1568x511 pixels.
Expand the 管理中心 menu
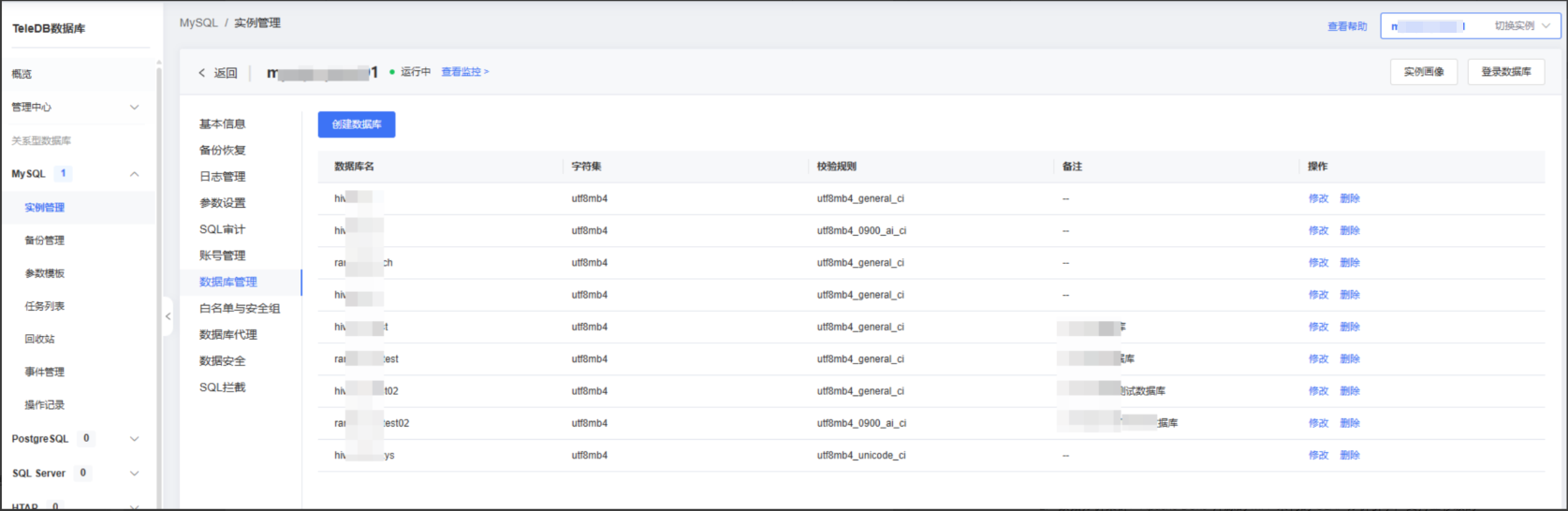pyautogui.click(x=134, y=108)
